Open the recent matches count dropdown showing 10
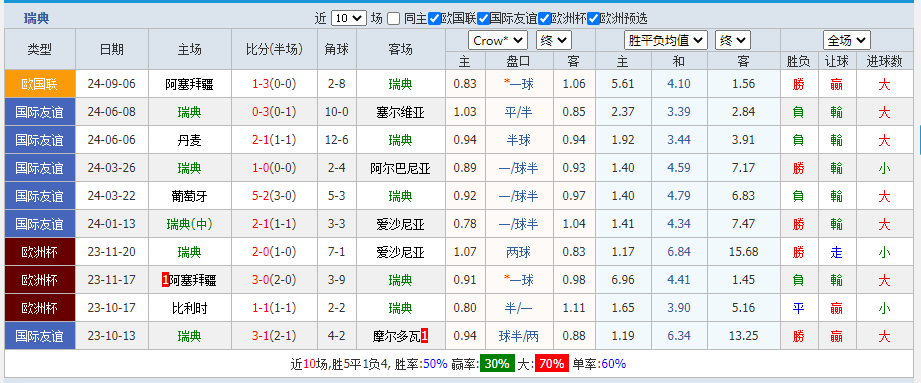Image resolution: width=921 pixels, height=383 pixels. coord(349,18)
